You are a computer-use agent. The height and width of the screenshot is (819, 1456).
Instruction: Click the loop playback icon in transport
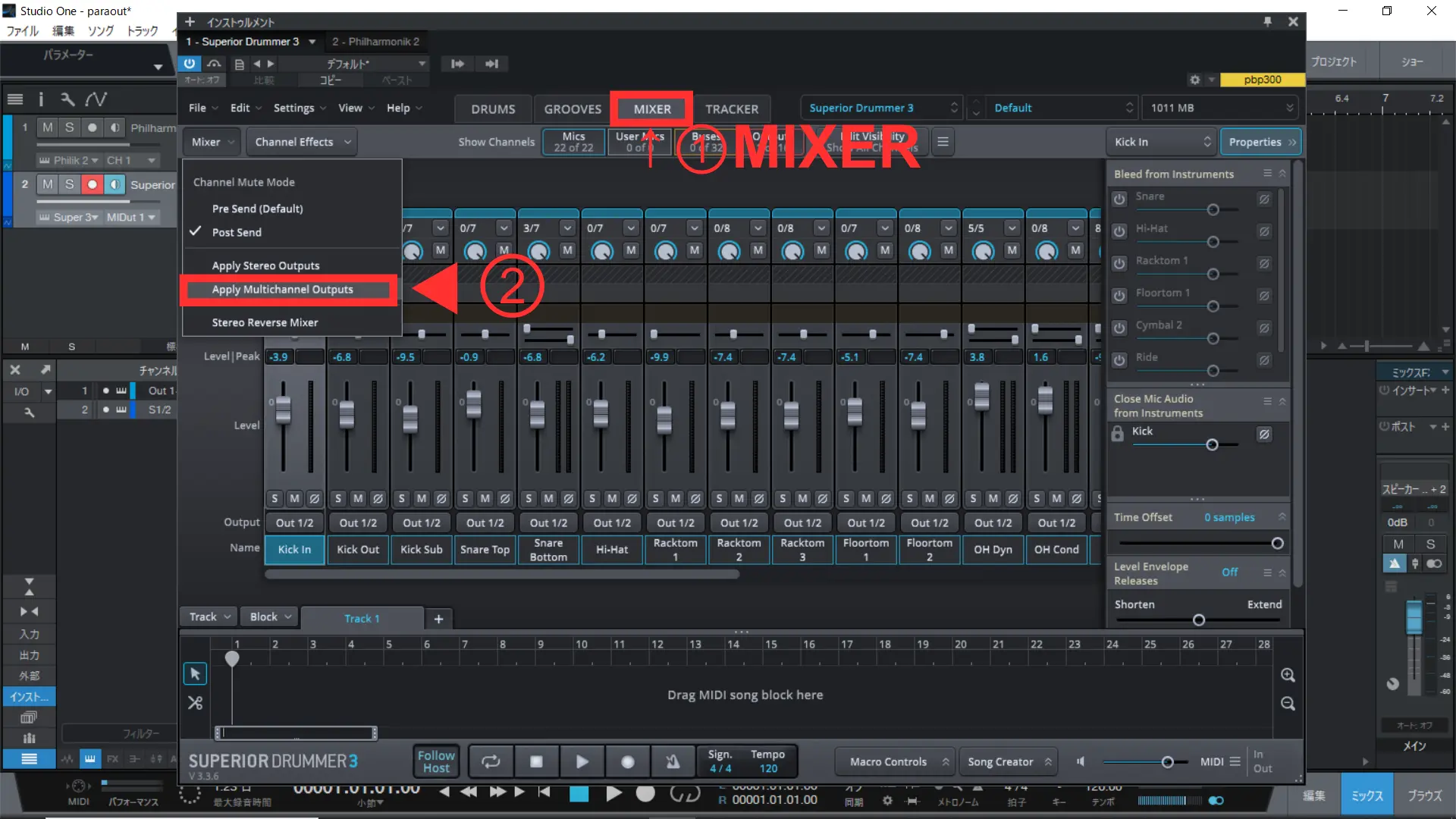(491, 761)
